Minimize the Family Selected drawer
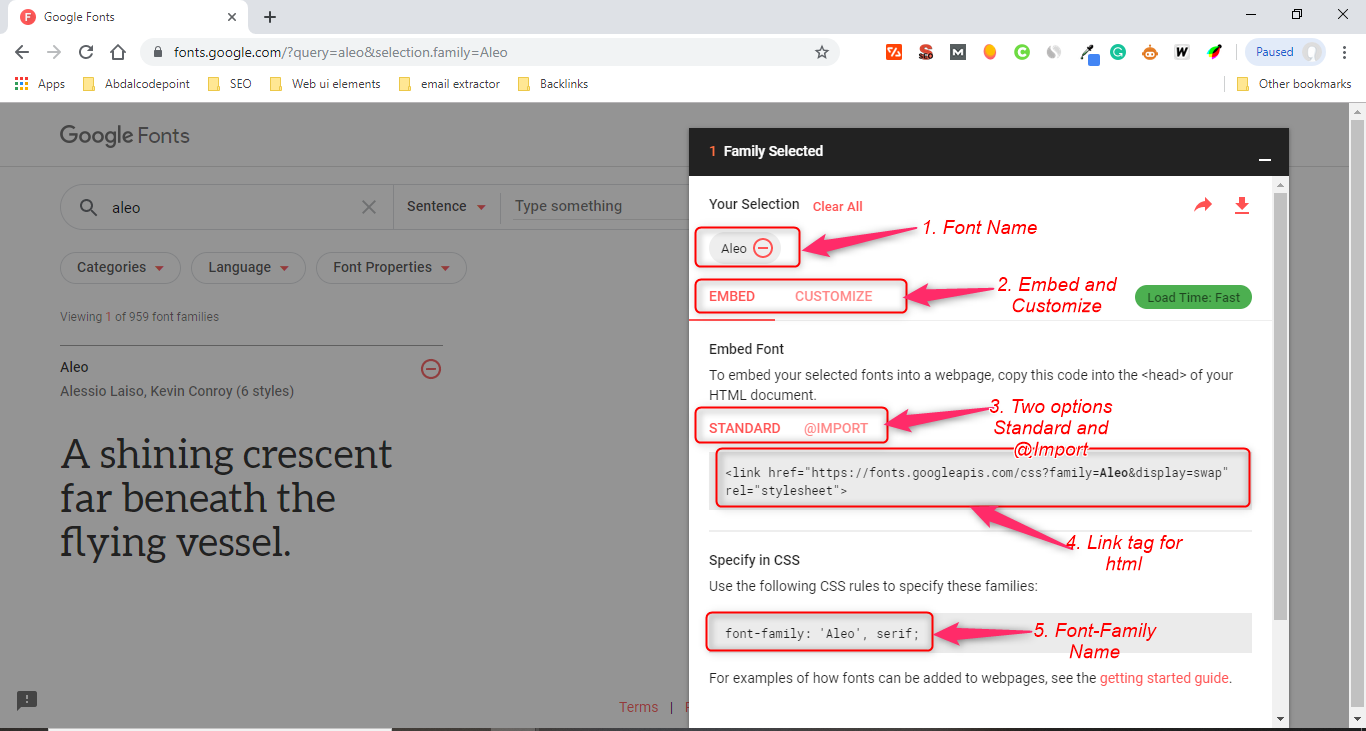This screenshot has height=731, width=1366. coord(1265,160)
